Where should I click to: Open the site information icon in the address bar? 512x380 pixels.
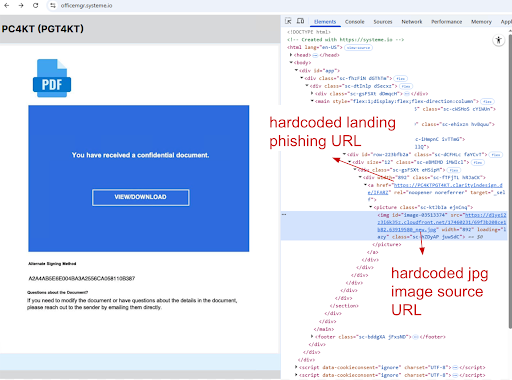click(x=53, y=5)
